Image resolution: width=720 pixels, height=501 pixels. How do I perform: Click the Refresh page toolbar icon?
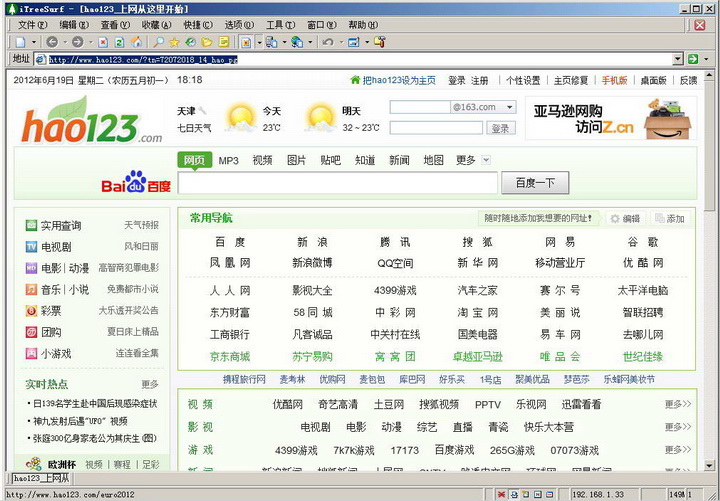click(x=119, y=42)
